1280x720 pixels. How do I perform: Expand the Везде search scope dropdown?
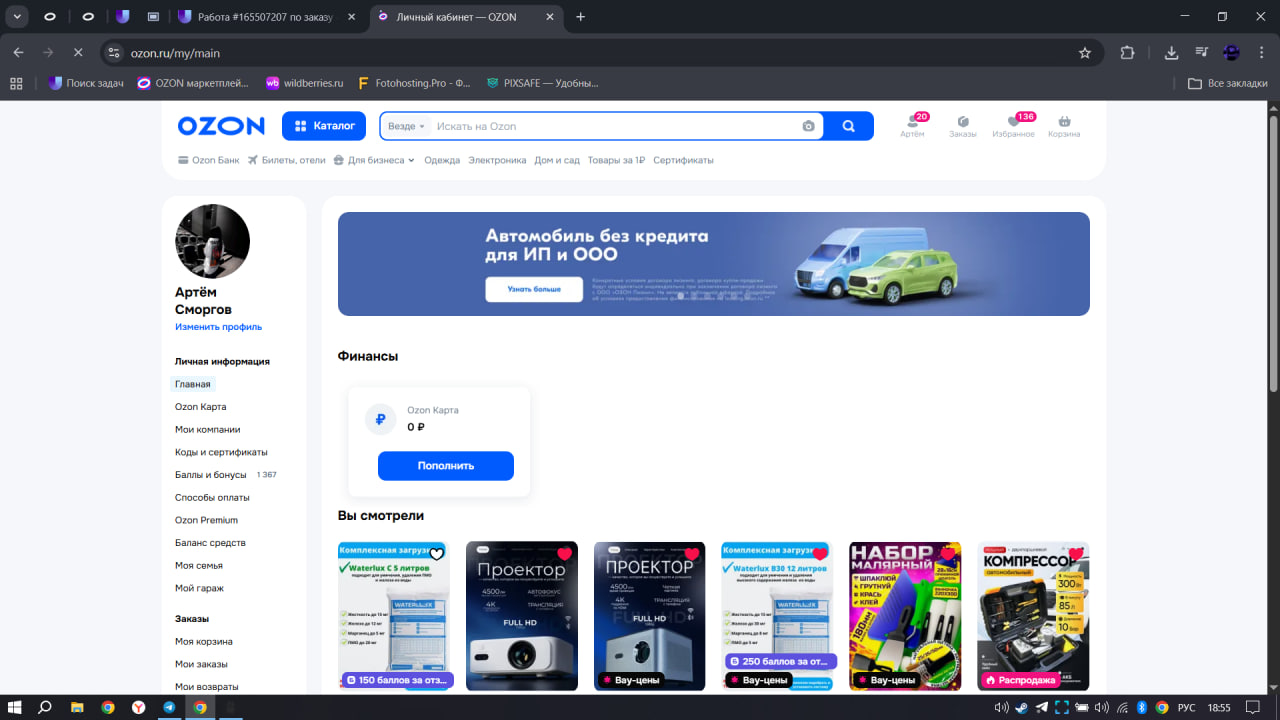point(407,126)
